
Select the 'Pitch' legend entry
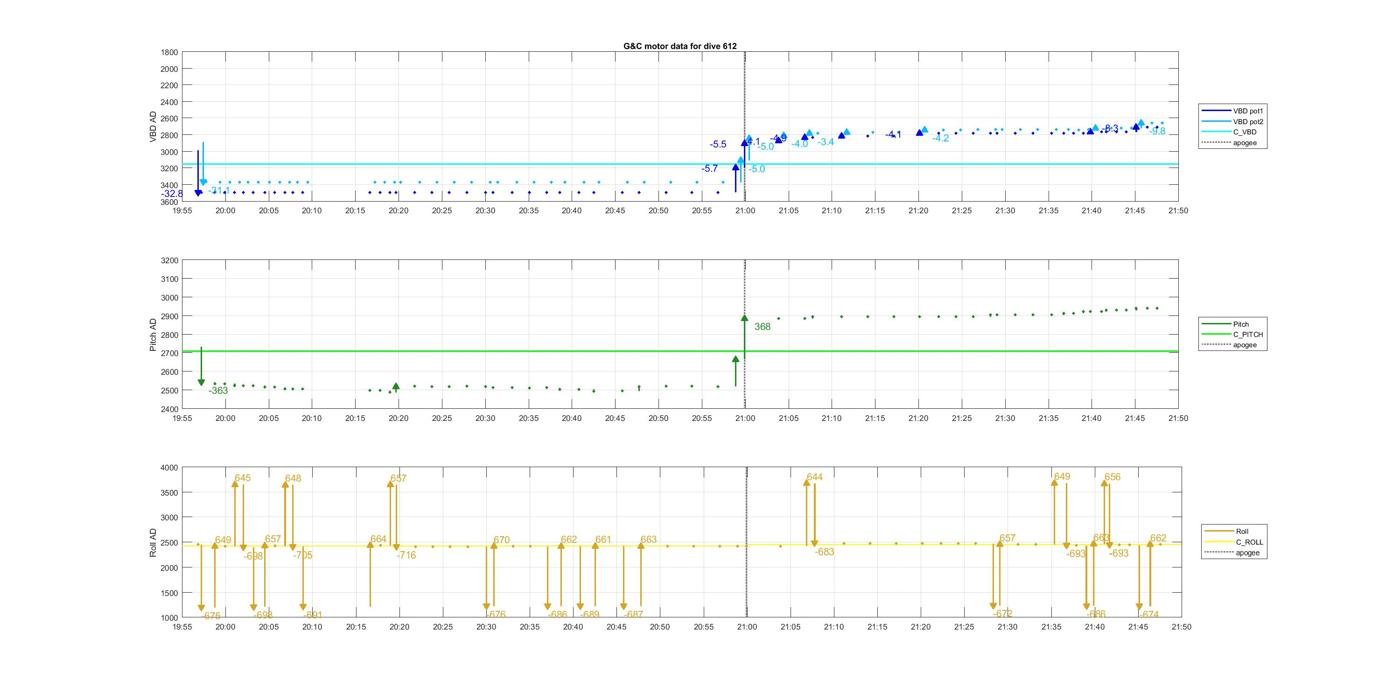tap(1241, 324)
